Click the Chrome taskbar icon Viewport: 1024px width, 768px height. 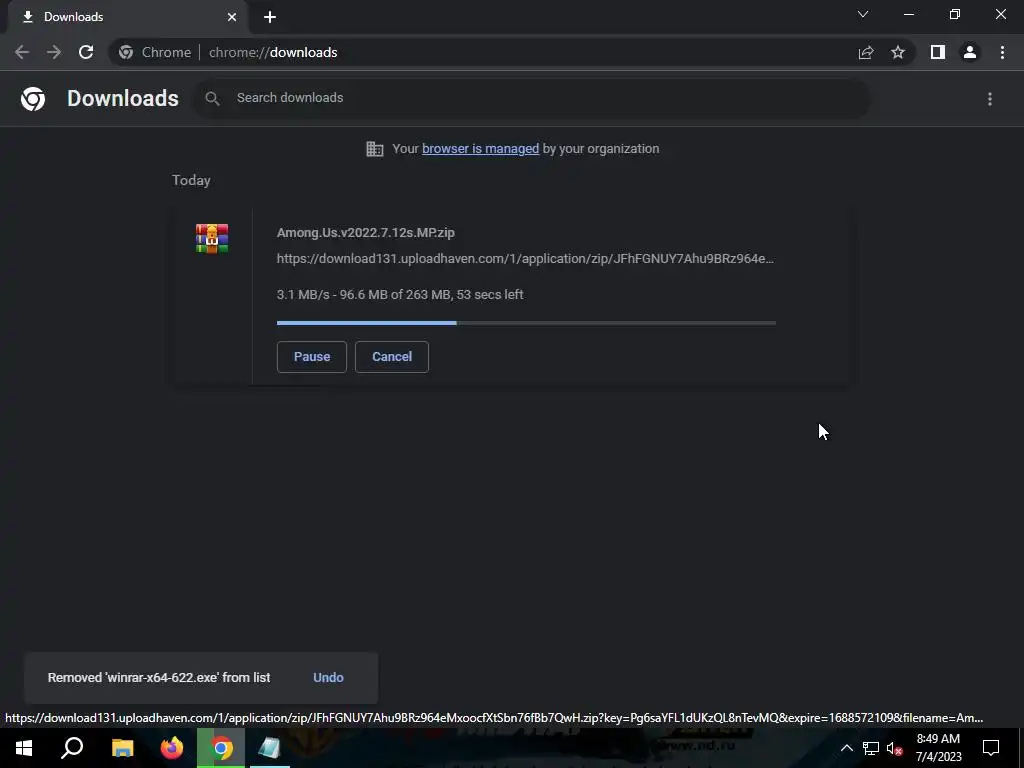tap(221, 748)
